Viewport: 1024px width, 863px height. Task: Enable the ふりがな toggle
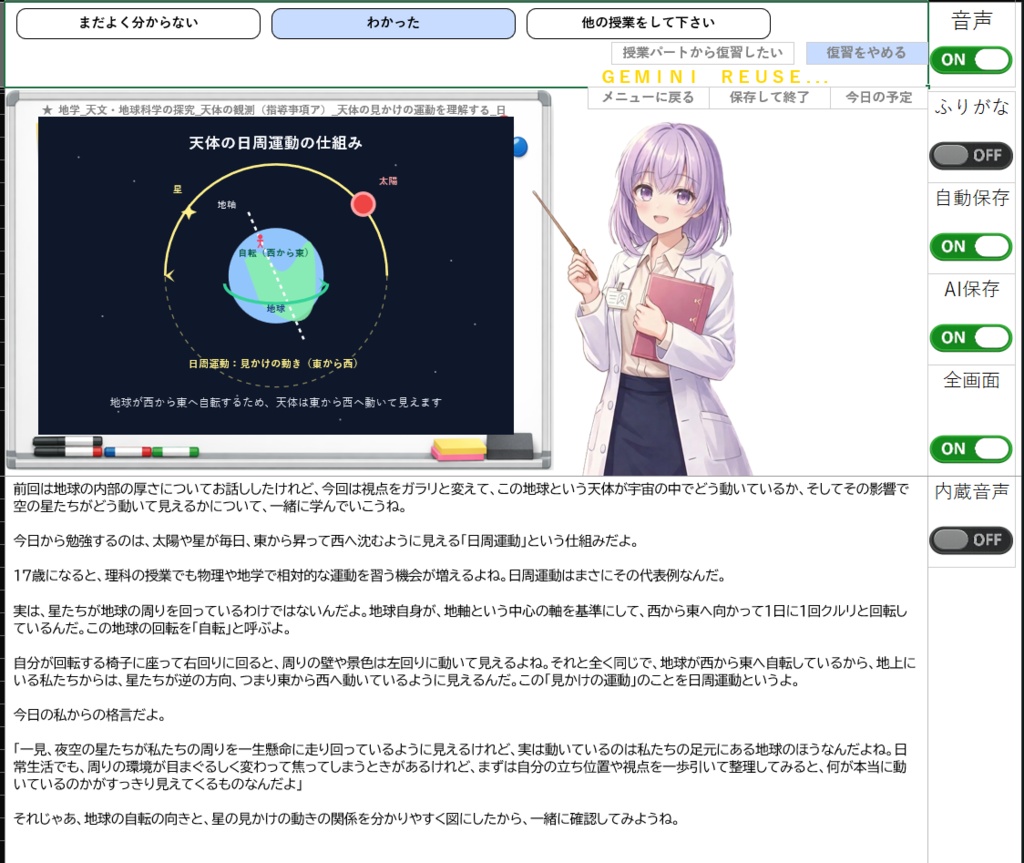point(971,155)
